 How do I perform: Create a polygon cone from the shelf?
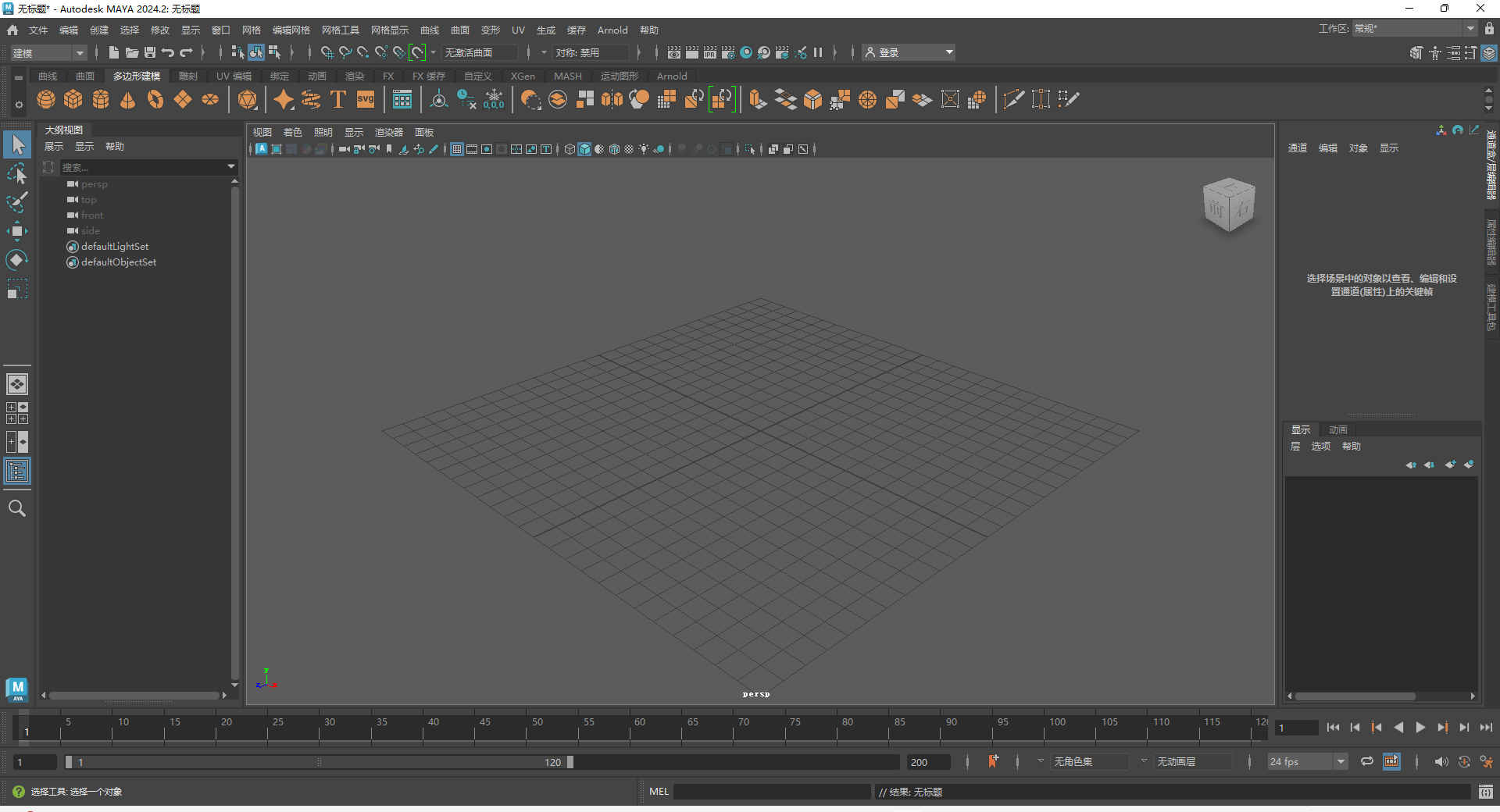click(x=127, y=99)
